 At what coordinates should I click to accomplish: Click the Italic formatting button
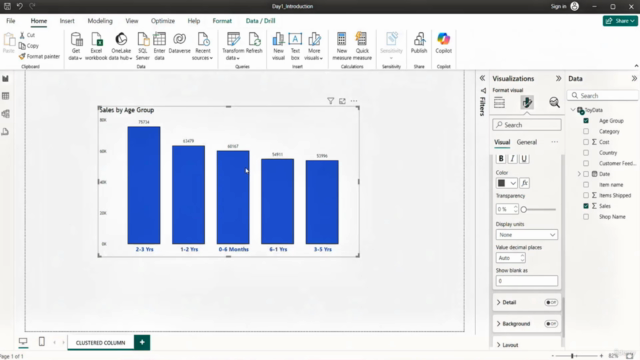pyautogui.click(x=513, y=159)
